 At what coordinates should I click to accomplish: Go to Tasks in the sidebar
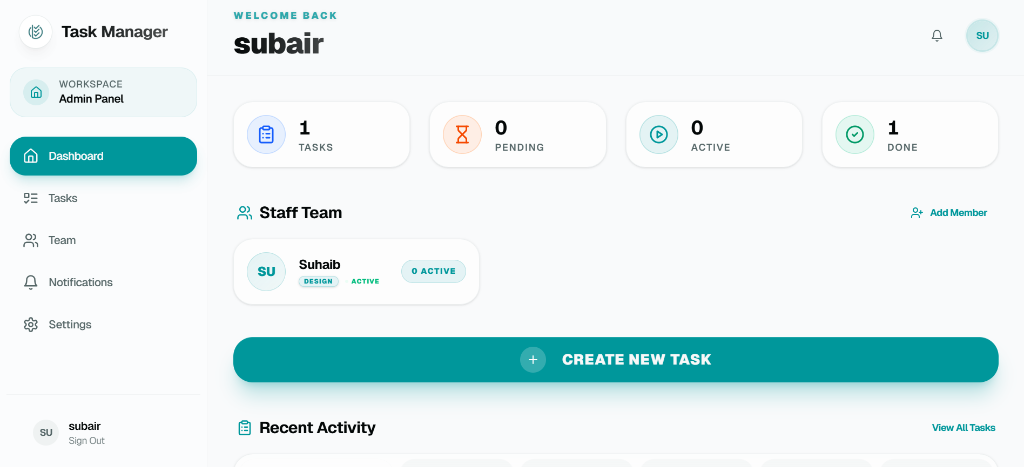pyautogui.click(x=62, y=198)
